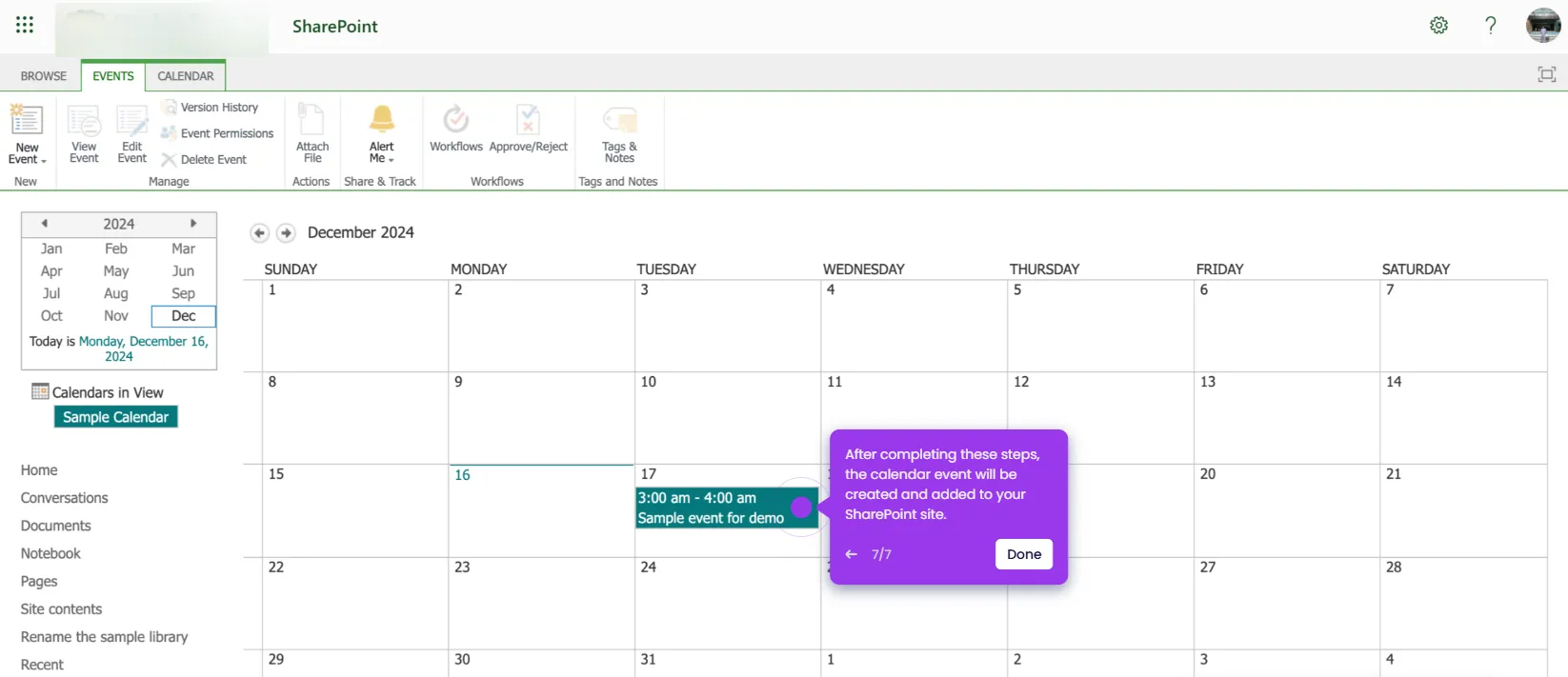Go to previous year in date picker
Image resolution: width=1568 pixels, height=677 pixels.
click(x=44, y=223)
